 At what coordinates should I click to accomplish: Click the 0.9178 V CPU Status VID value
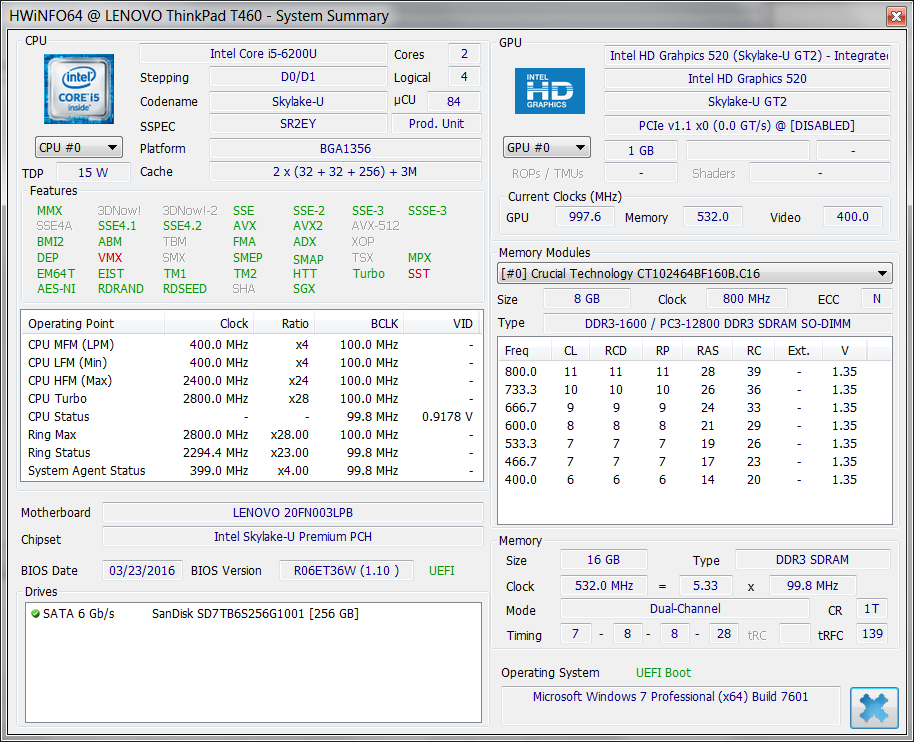click(x=447, y=417)
